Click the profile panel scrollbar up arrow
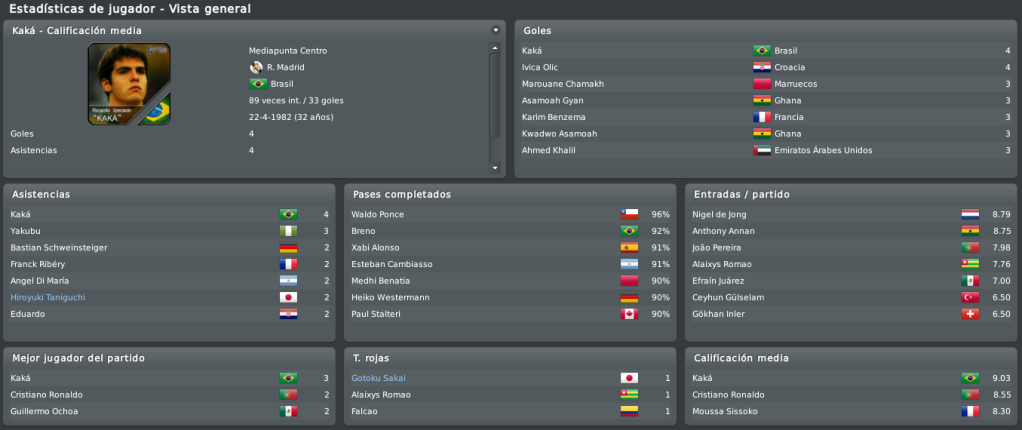This screenshot has width=1022, height=430. (495, 48)
